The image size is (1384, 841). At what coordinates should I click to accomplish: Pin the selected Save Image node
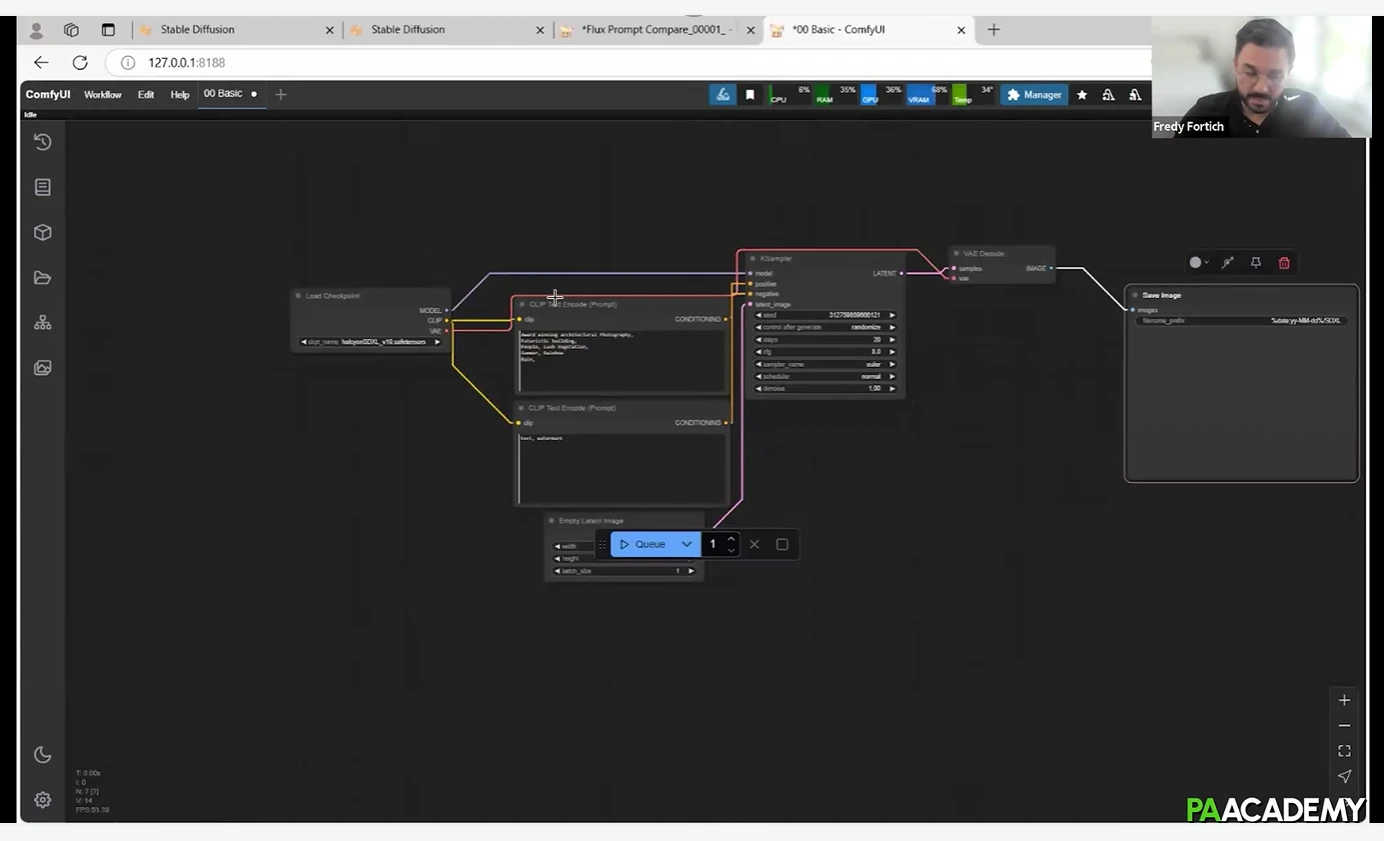pyautogui.click(x=1256, y=263)
